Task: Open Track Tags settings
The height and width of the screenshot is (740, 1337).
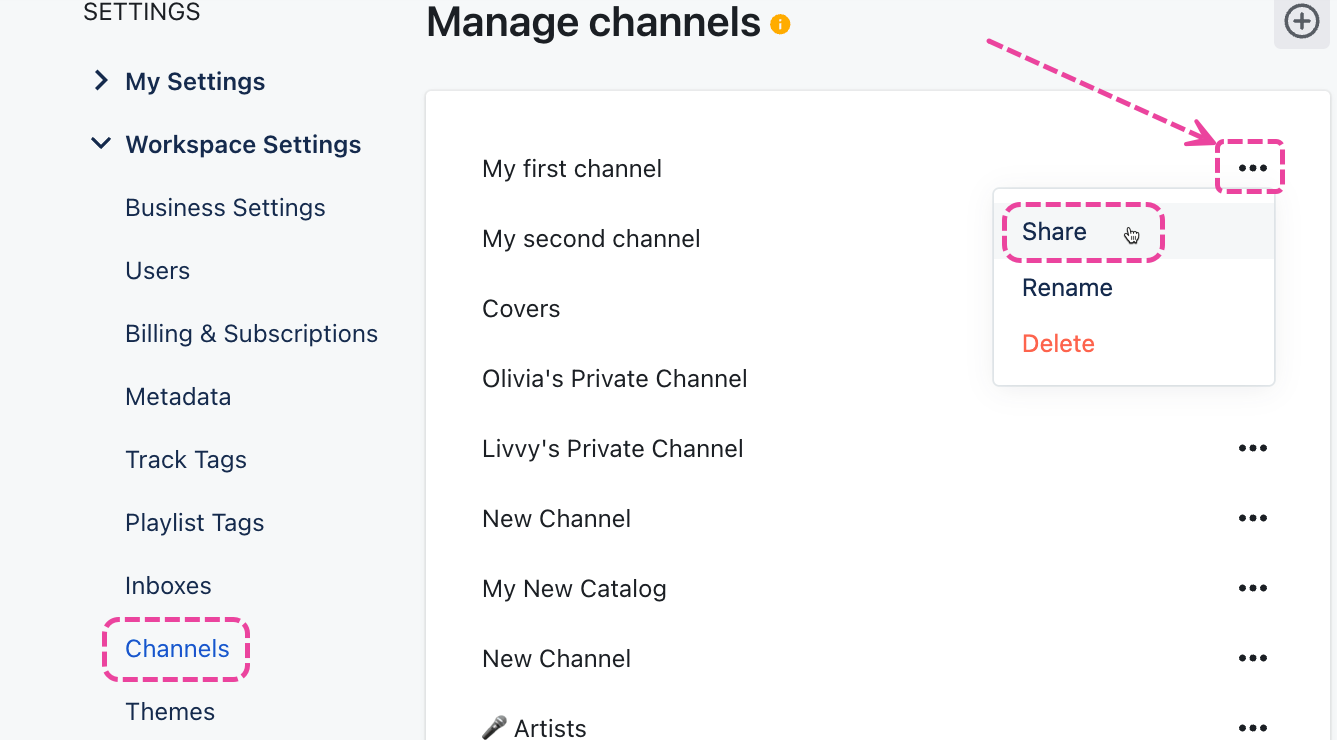Action: point(186,460)
